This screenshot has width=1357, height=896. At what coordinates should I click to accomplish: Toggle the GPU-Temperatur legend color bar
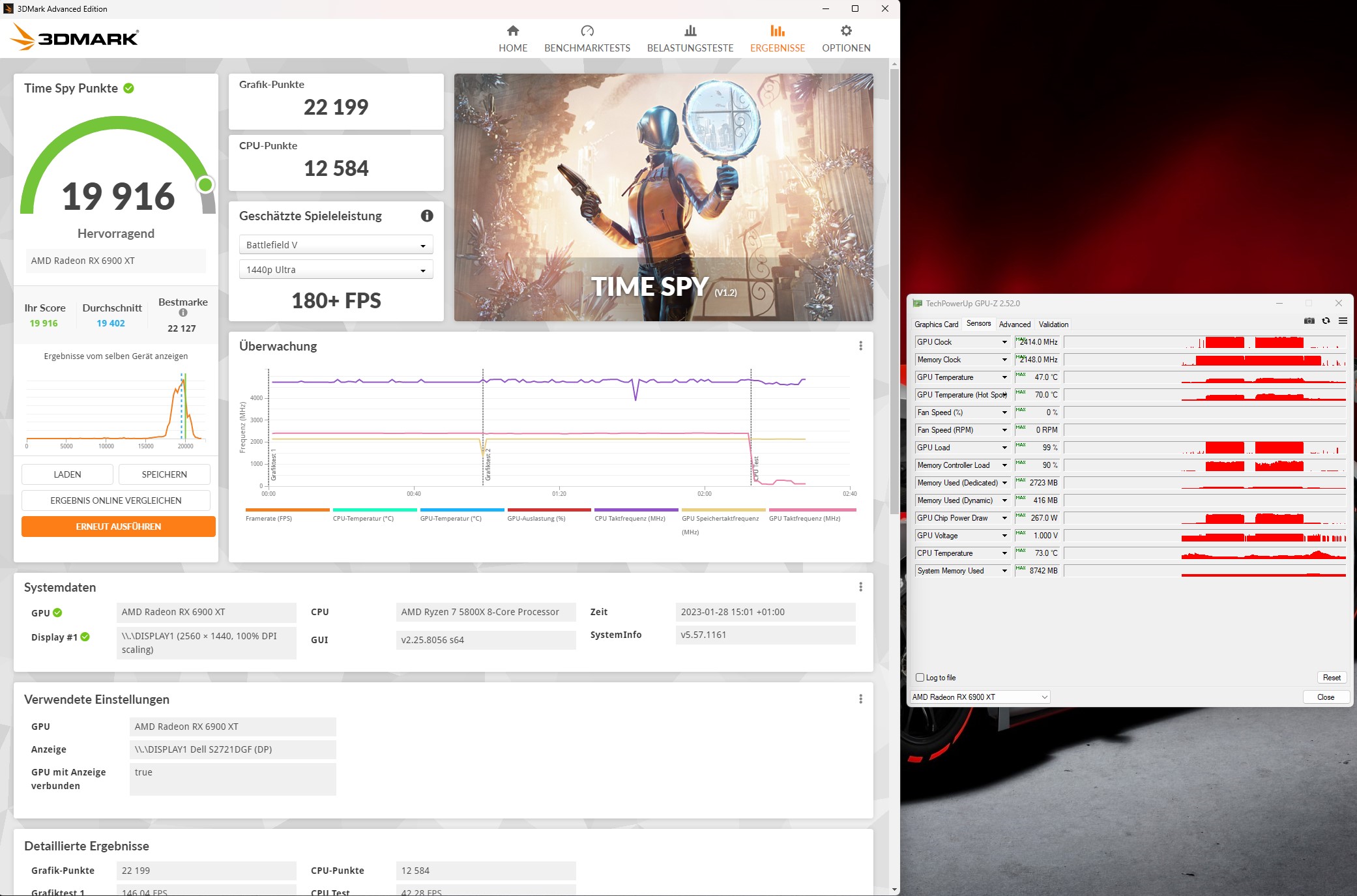(x=461, y=510)
